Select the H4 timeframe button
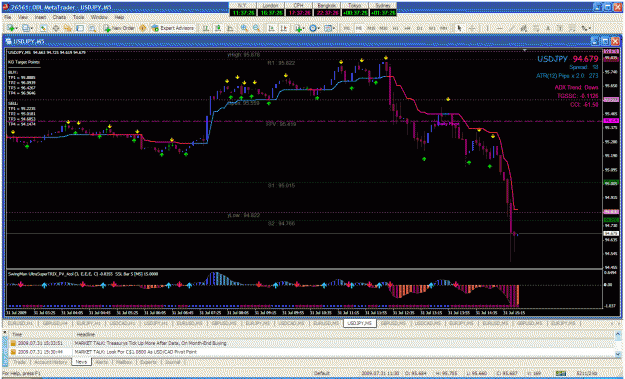625x379 pixels. click(x=407, y=28)
